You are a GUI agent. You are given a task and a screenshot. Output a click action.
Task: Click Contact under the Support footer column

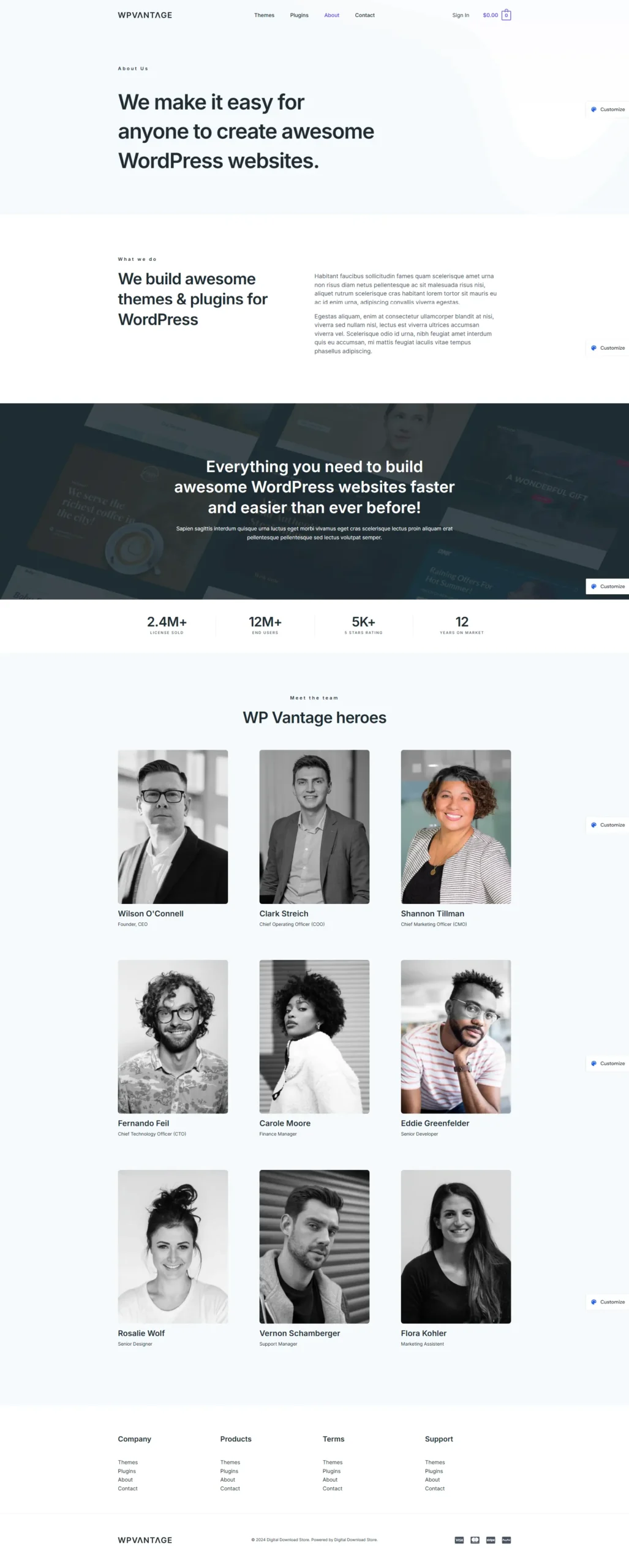[435, 1488]
